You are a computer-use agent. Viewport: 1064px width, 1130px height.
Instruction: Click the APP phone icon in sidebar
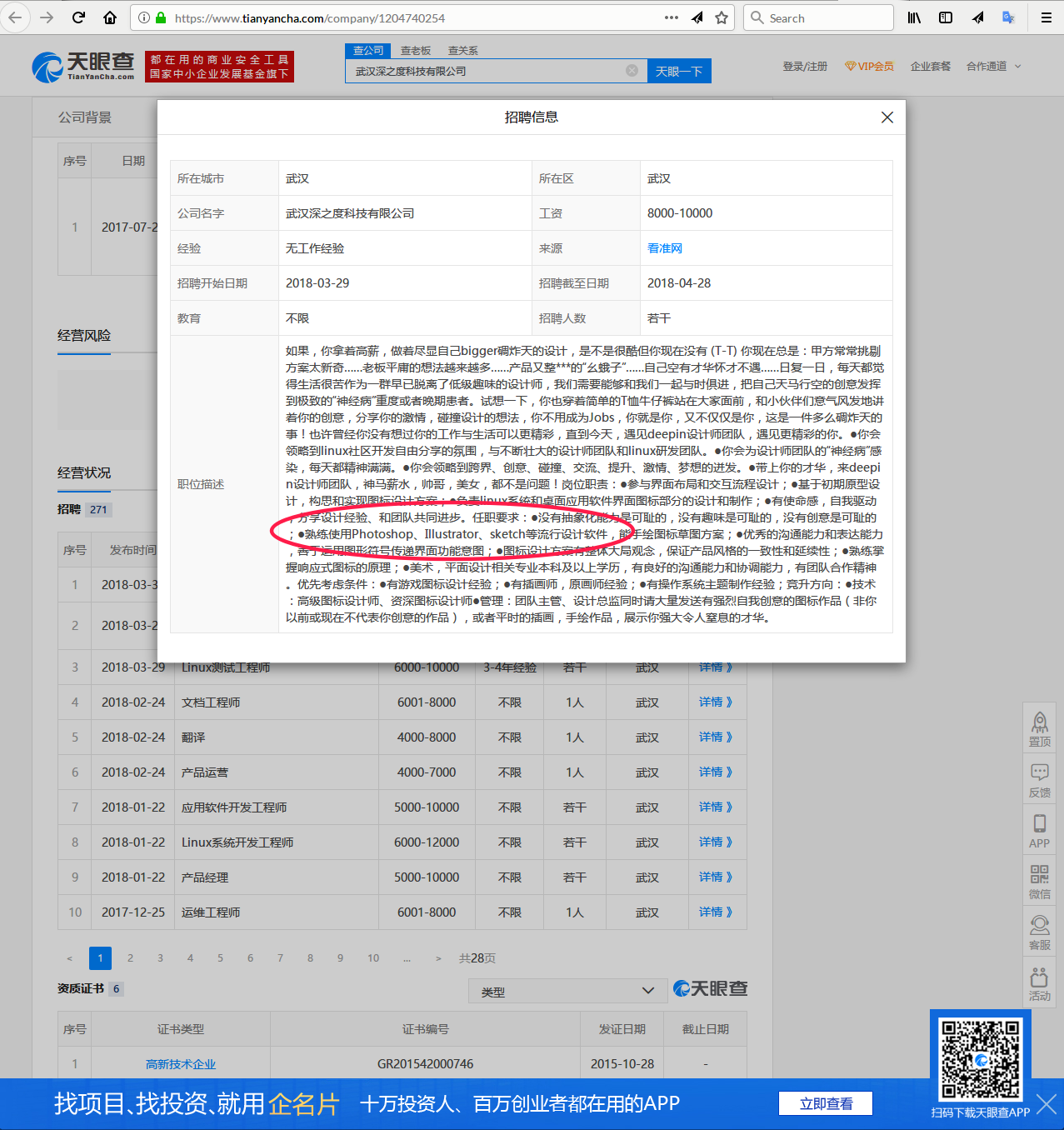(1039, 831)
